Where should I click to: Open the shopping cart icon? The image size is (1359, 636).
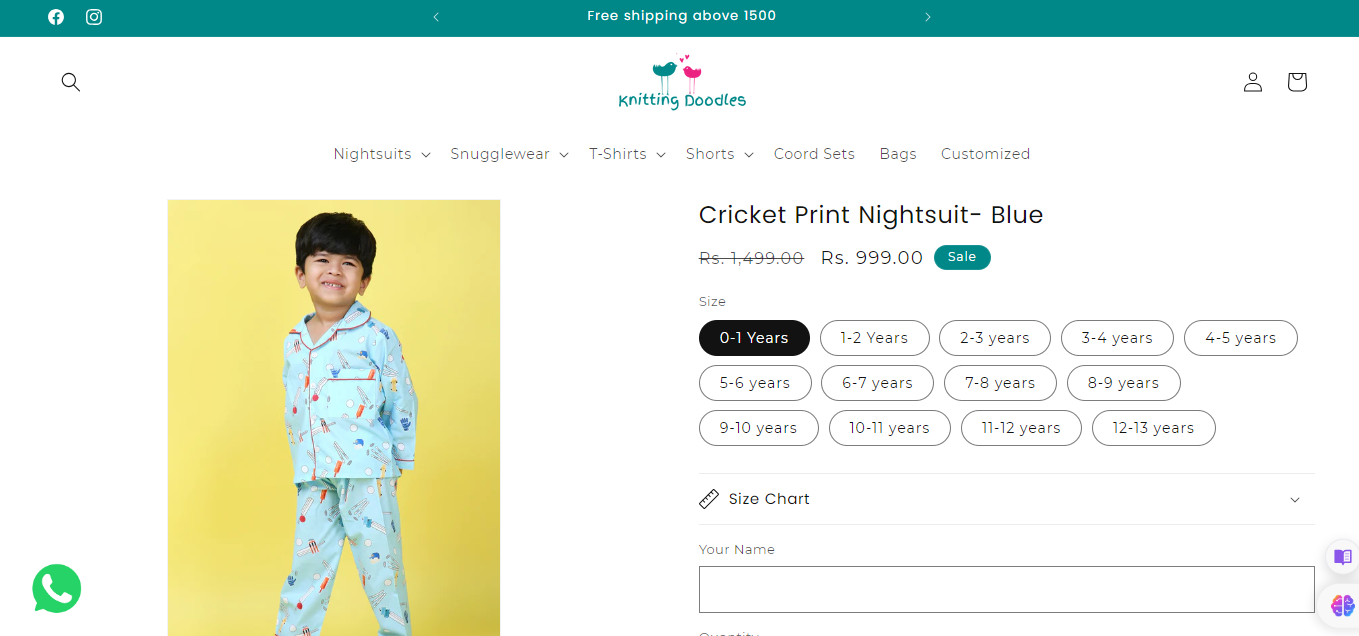pyautogui.click(x=1297, y=82)
